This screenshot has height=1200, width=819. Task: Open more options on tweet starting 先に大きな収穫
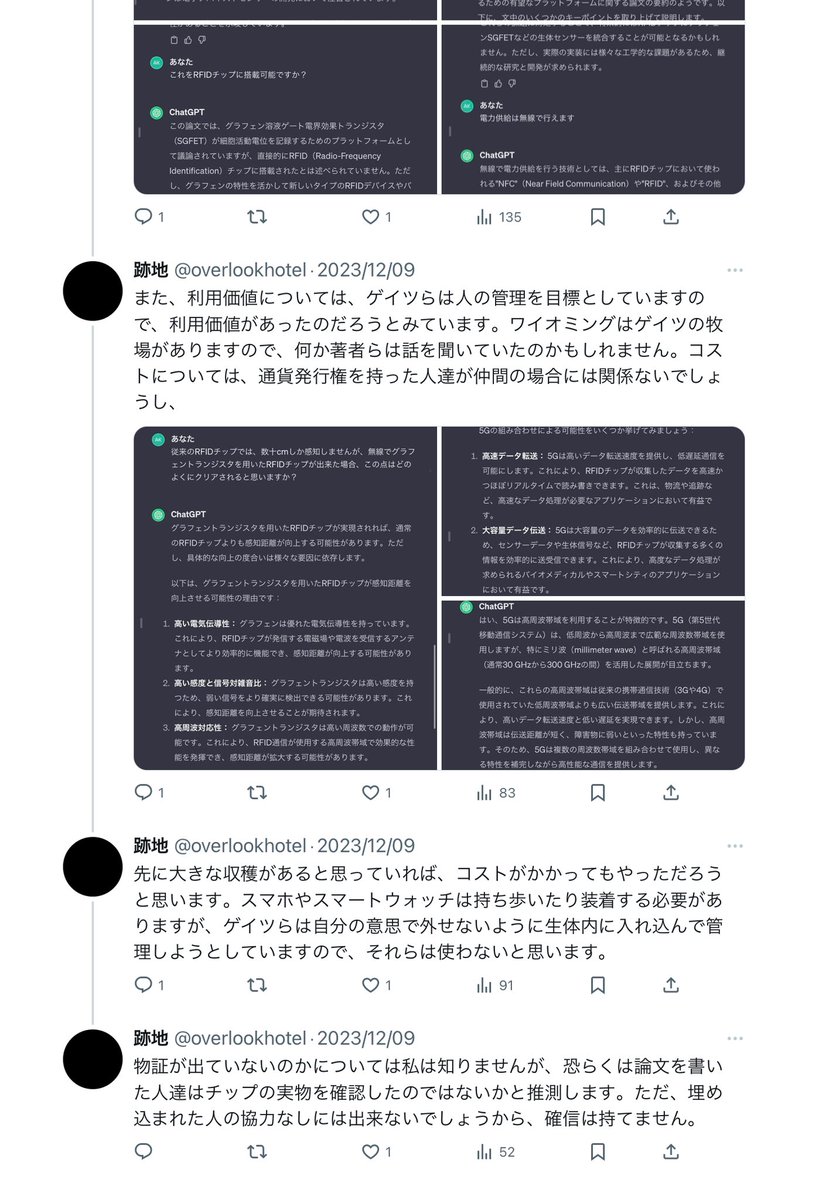[735, 845]
